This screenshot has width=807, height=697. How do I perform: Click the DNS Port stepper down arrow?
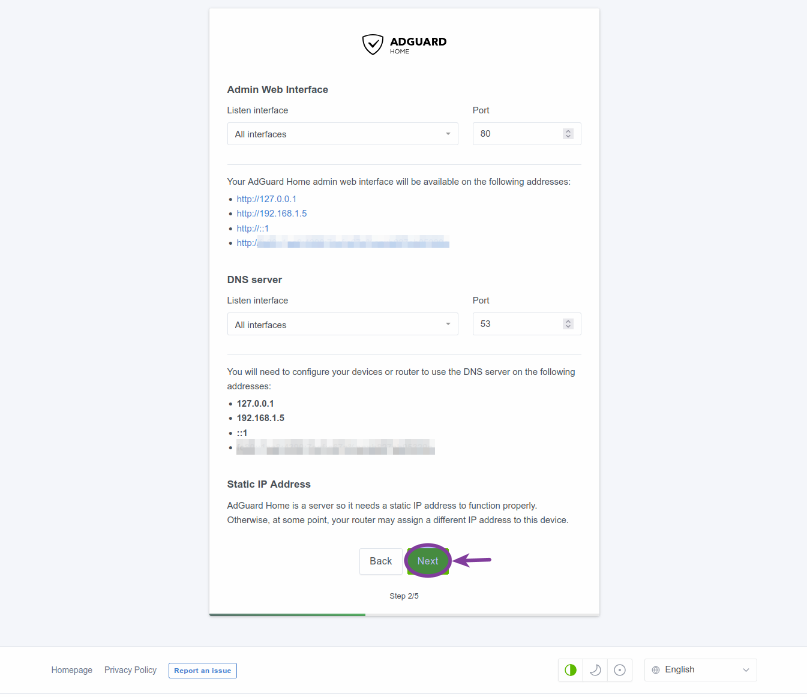coord(568,327)
